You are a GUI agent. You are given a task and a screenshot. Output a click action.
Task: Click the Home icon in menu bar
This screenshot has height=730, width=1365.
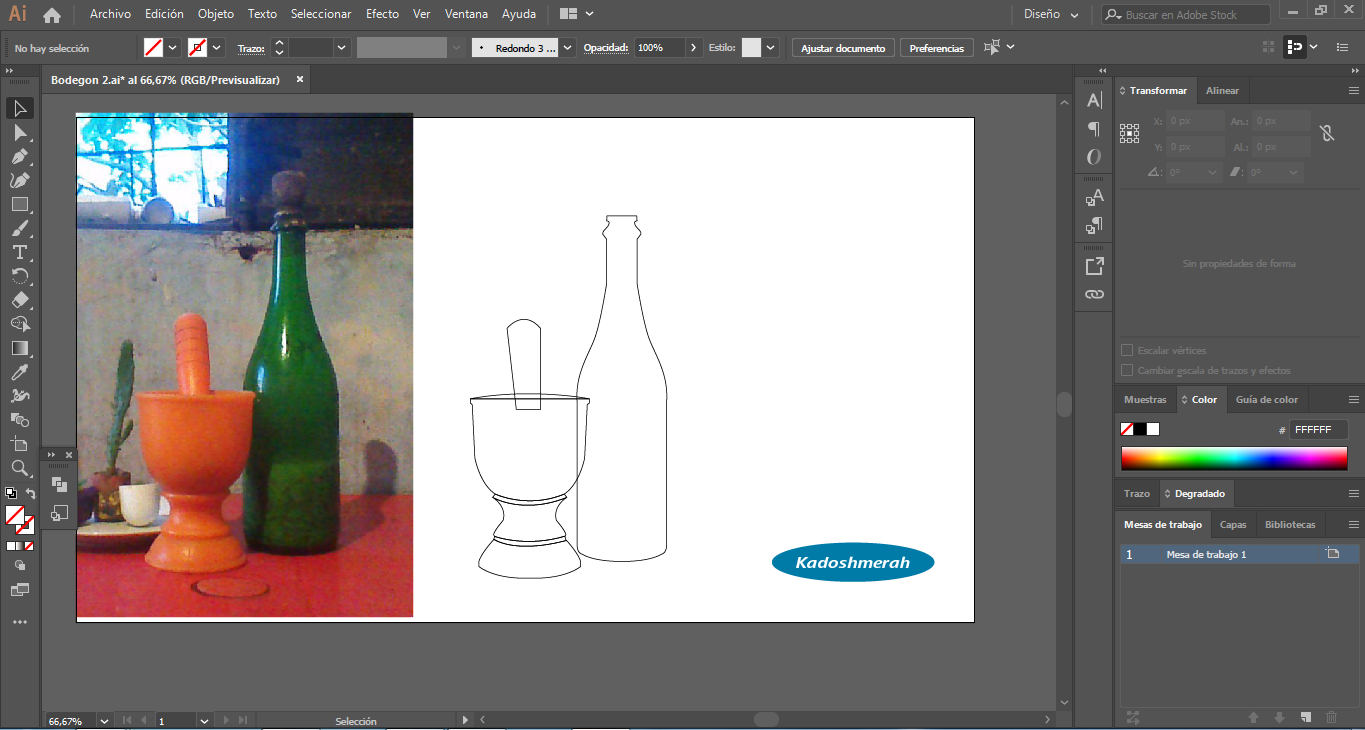52,15
